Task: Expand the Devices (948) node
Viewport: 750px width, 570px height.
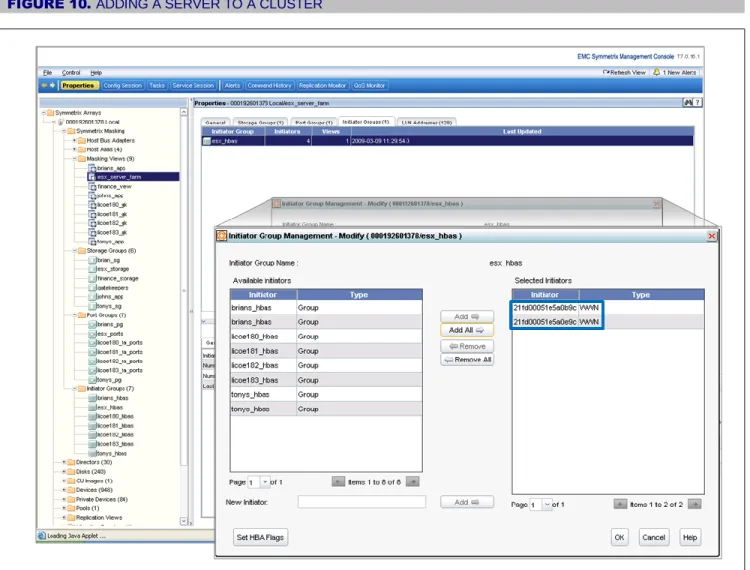Action: tap(65, 490)
